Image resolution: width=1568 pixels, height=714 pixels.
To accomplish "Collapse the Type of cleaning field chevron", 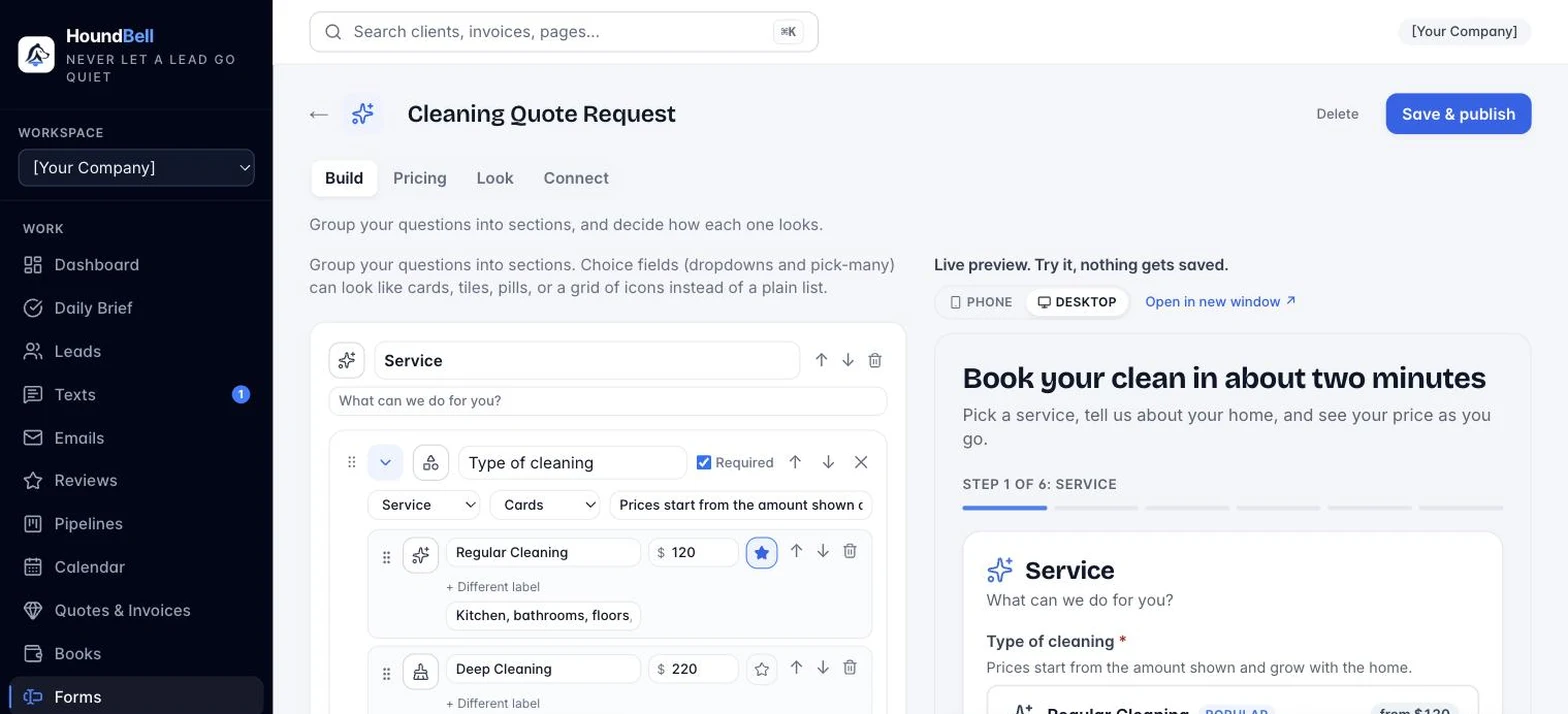I will [x=385, y=462].
